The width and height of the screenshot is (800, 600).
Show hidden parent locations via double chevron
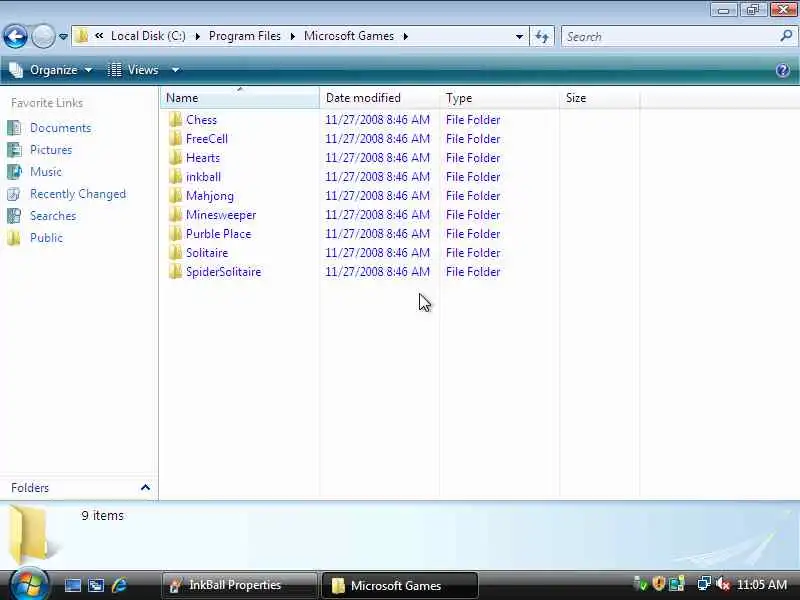coord(99,36)
